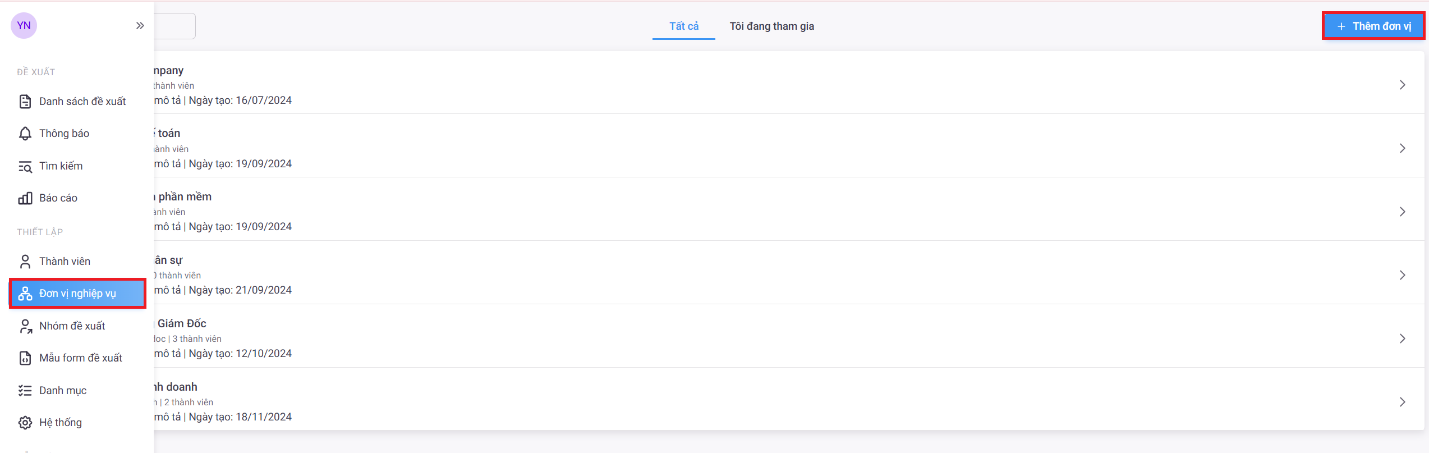
Task: Collapse the sidebar with the double-chevron
Action: pos(140,26)
